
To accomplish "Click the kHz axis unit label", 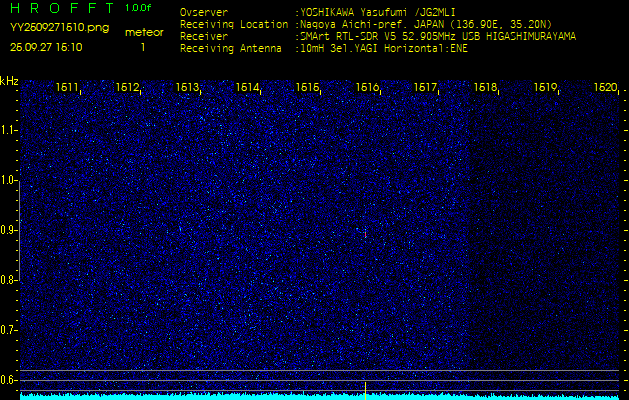I will tap(9, 81).
